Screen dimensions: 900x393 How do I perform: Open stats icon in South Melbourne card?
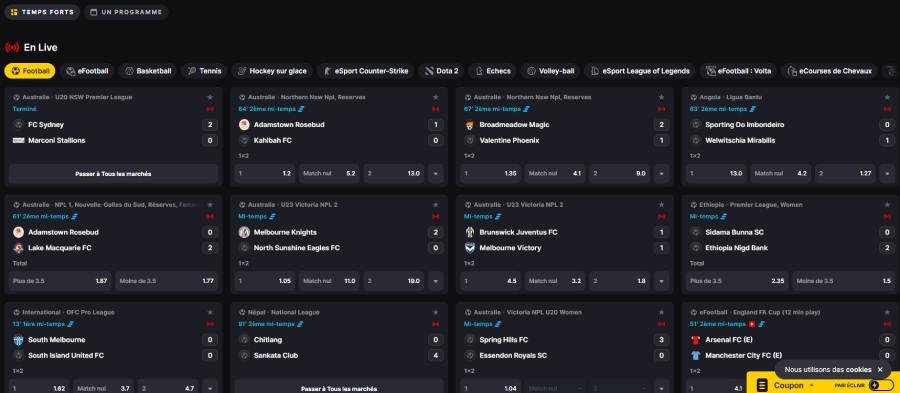71,324
